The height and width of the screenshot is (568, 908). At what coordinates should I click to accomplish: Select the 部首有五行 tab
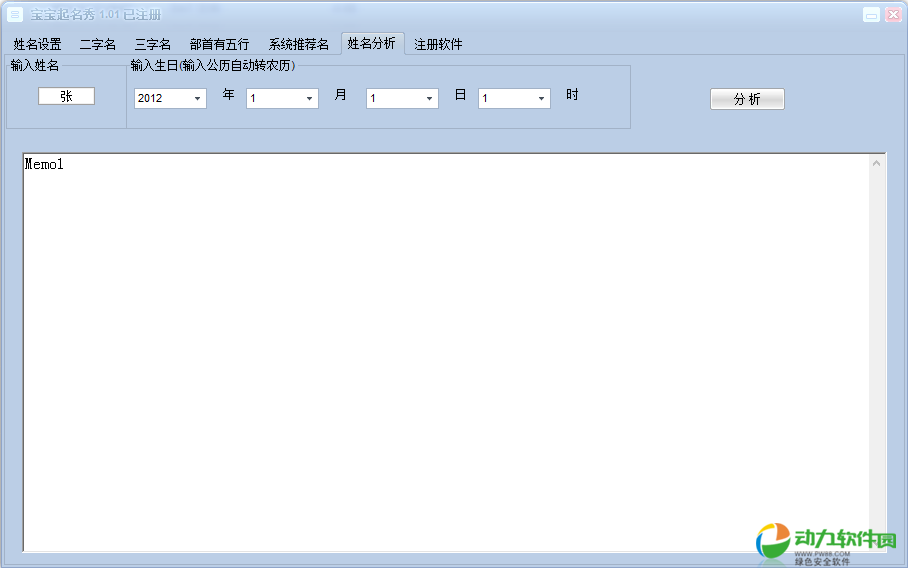(x=219, y=44)
